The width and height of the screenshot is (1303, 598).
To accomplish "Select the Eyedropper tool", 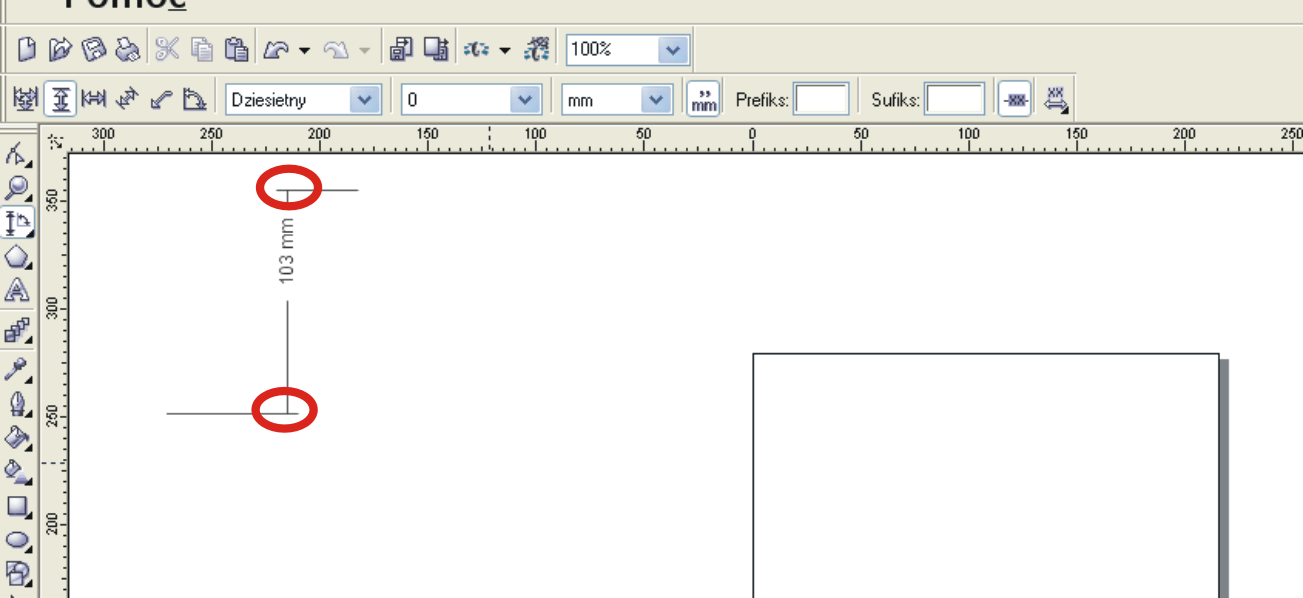I will click(17, 370).
